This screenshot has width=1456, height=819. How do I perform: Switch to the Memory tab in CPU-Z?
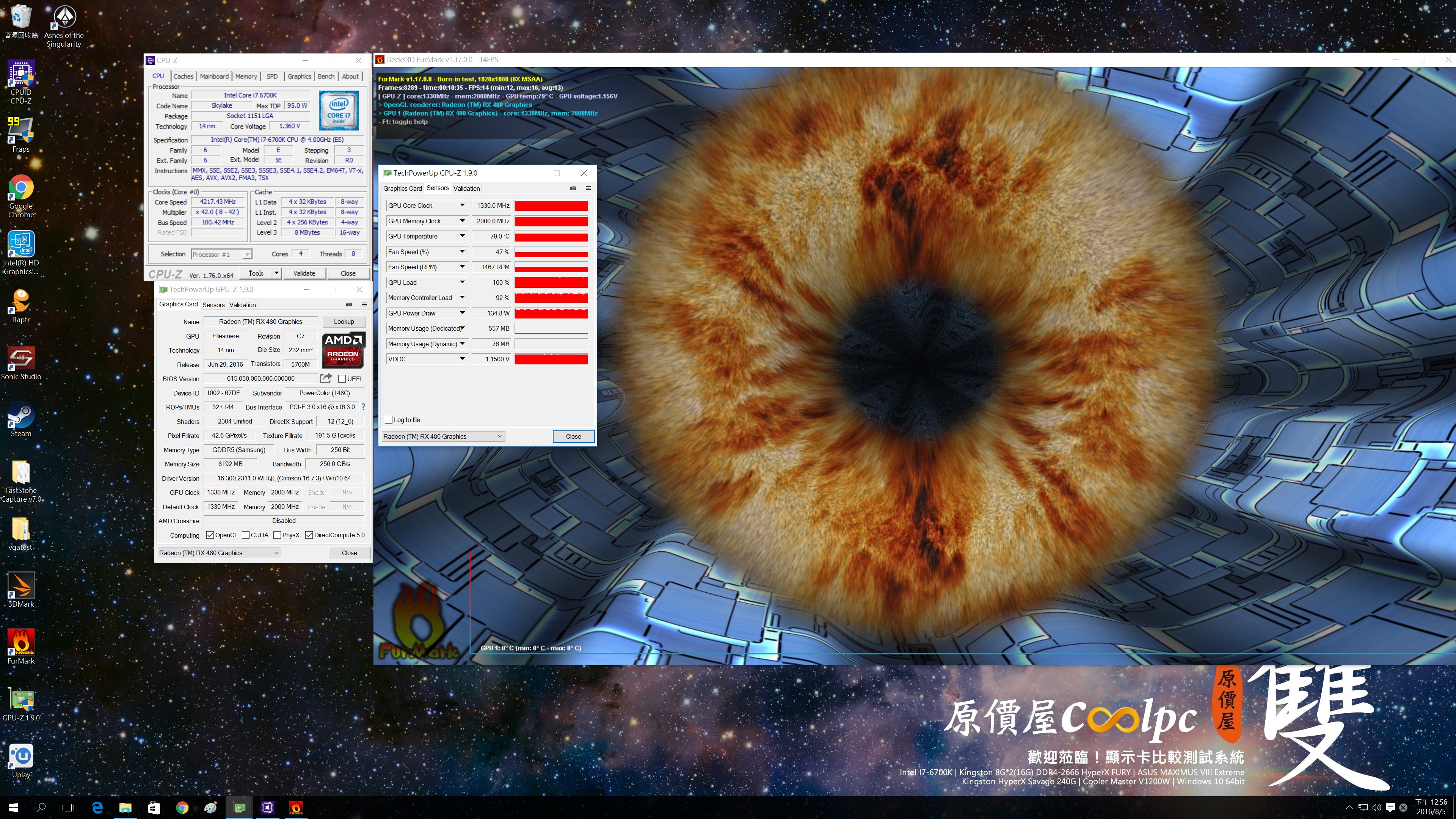(246, 76)
